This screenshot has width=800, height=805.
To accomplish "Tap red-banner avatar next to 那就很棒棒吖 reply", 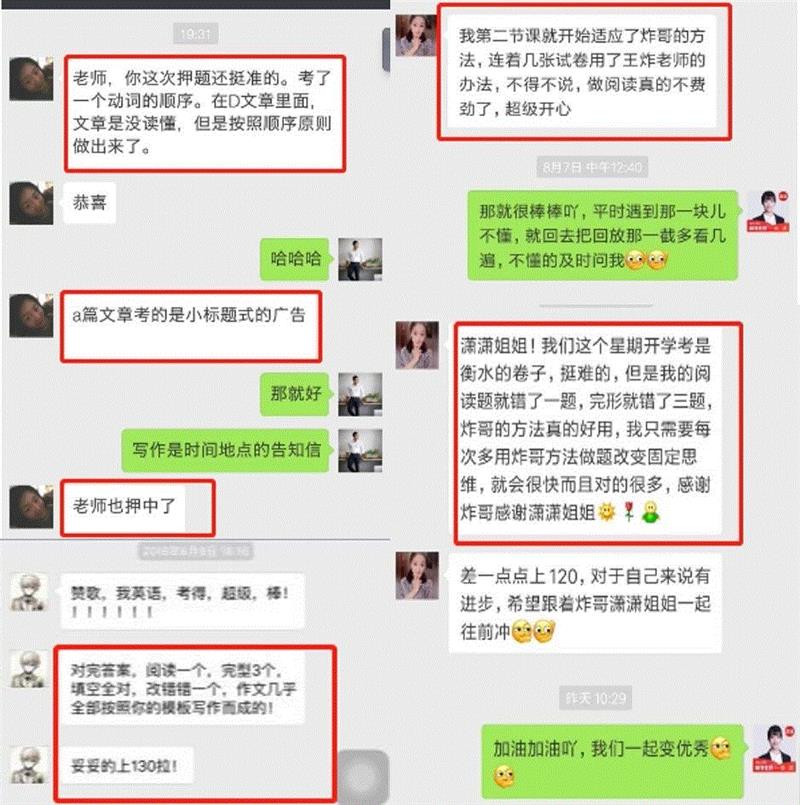I will (768, 211).
